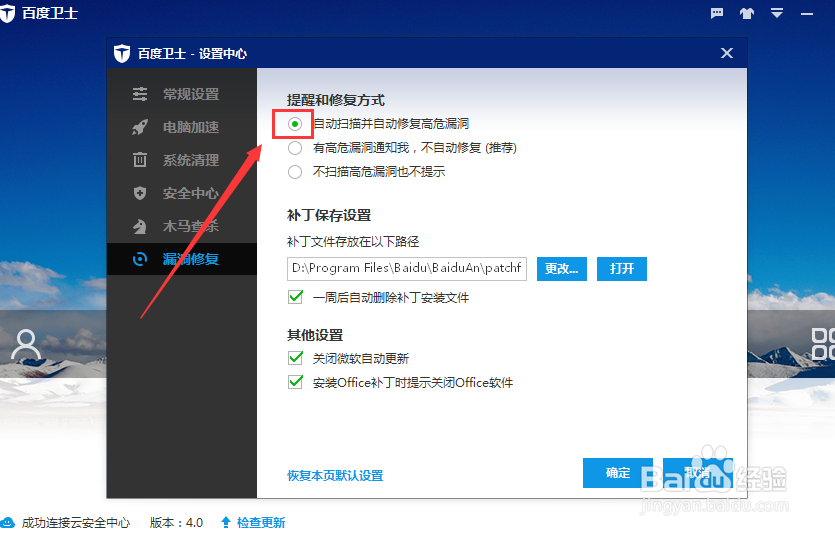This screenshot has width=835, height=534.
Task: Click the cloud connection status icon
Action: (7, 523)
